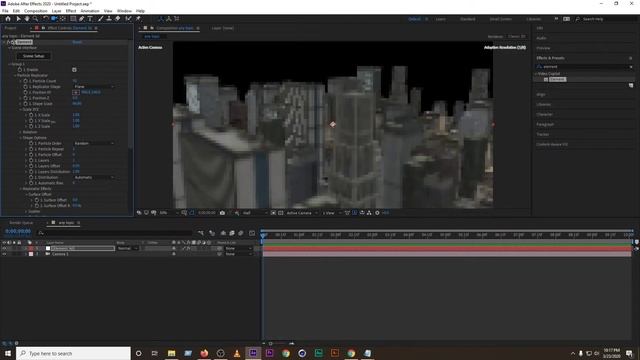
Task: Open the Composition menu
Action: pyautogui.click(x=36, y=11)
